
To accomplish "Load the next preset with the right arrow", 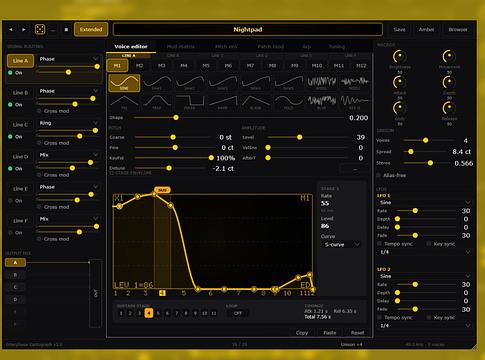I will 24,30.
